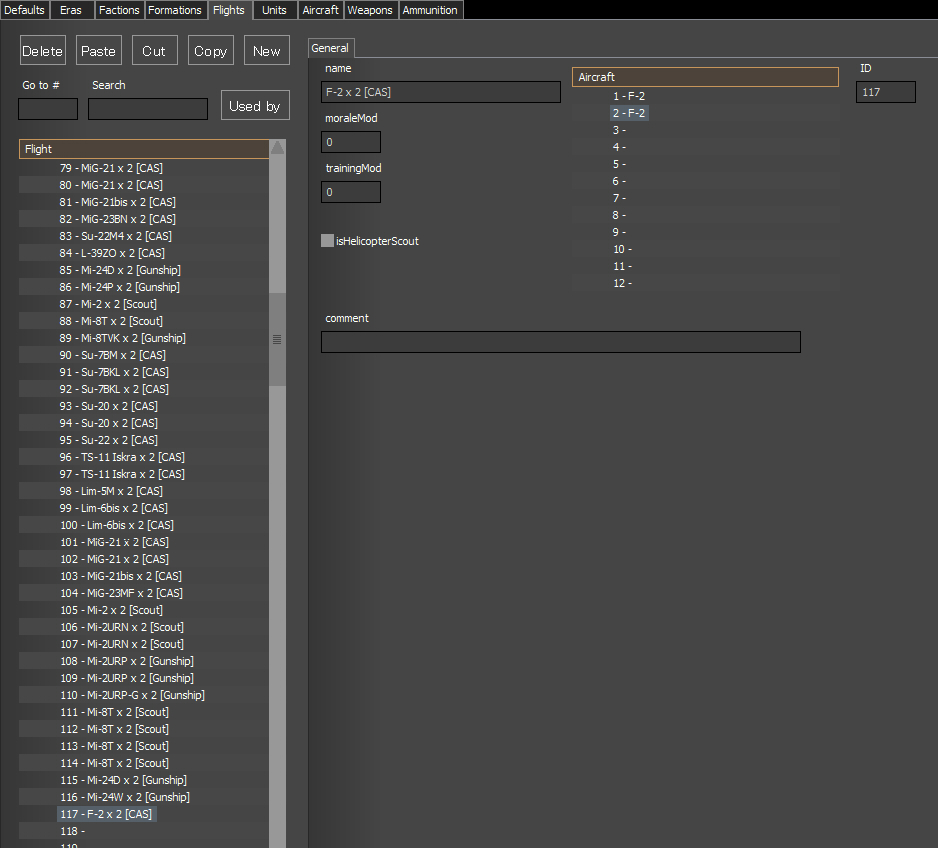
Task: Select flight 98 - Lim-5M x 2 [CAS]
Action: 111,491
